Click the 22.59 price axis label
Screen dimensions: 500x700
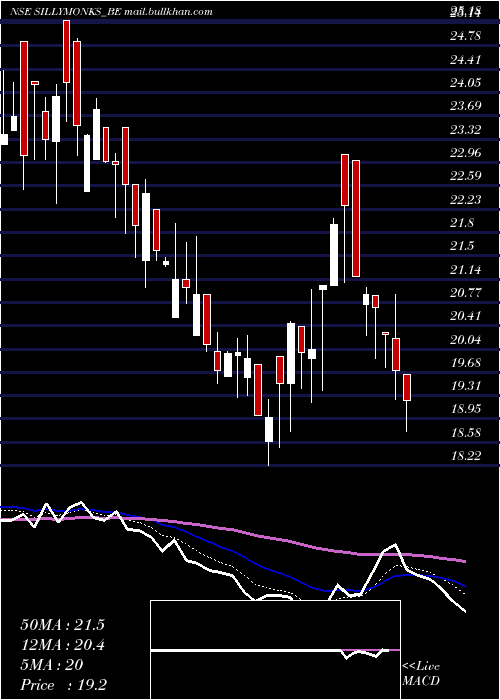click(466, 175)
